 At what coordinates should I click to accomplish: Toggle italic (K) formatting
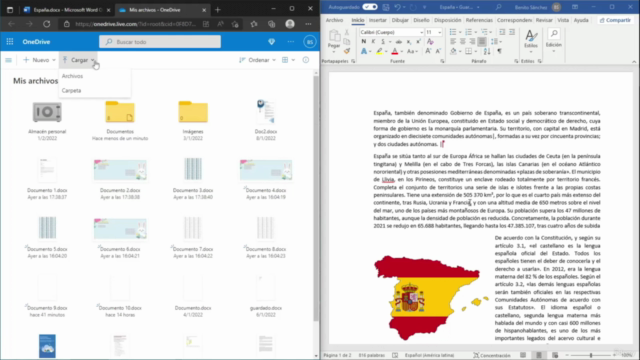(x=373, y=41)
